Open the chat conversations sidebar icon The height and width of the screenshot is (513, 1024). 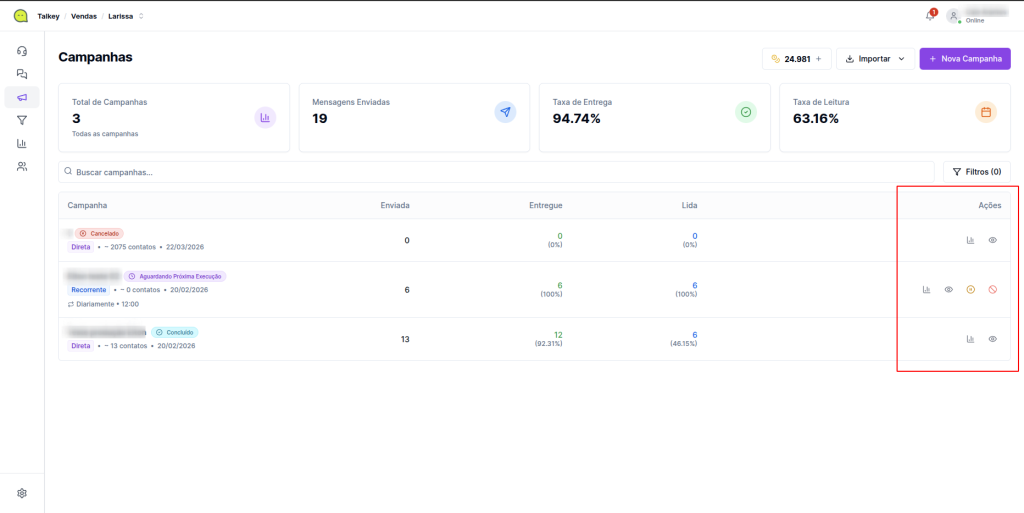(x=22, y=74)
